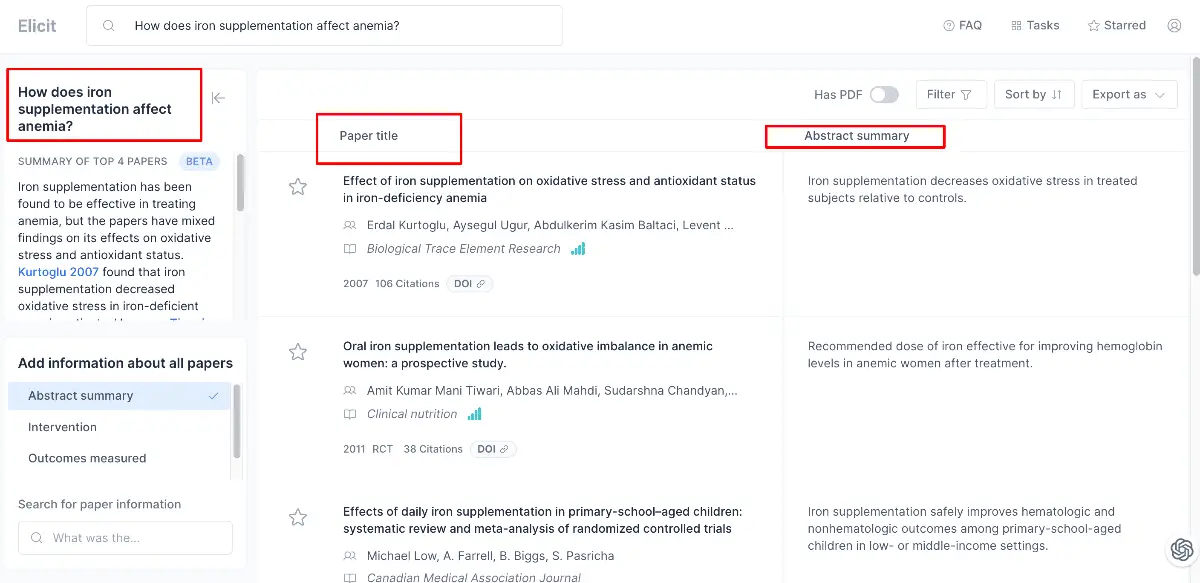The width and height of the screenshot is (1200, 583).
Task: Star the primary-school-aged children meta-analysis paper
Action: 297,517
